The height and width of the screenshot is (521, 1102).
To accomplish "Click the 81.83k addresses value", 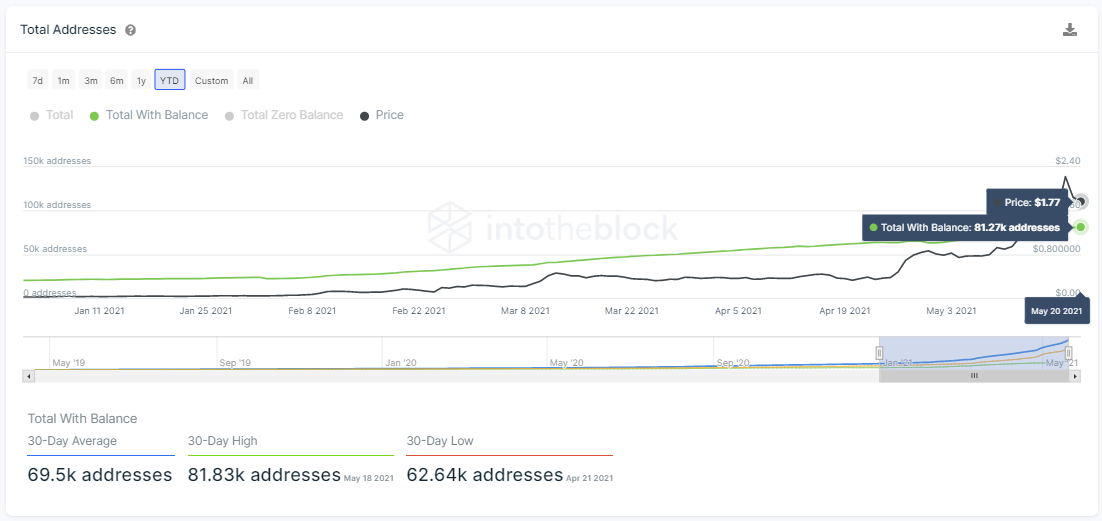I will (x=264, y=475).
